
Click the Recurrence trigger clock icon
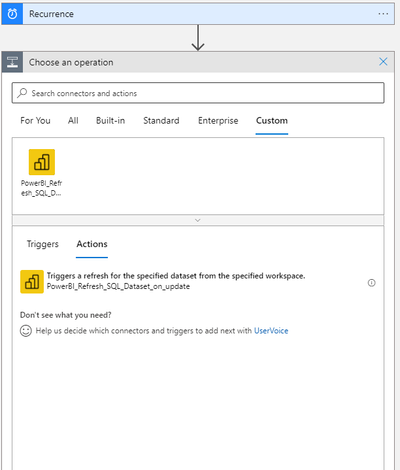pos(12,14)
